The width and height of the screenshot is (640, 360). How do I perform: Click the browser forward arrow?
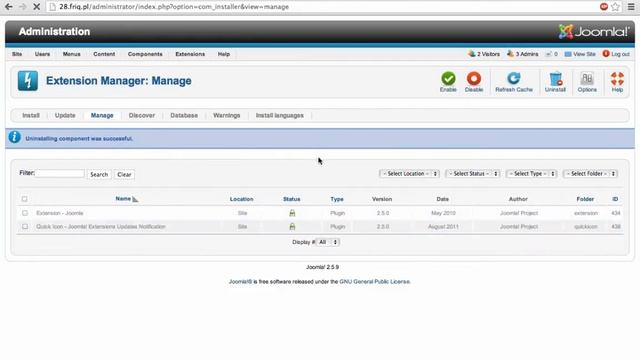point(23,7)
